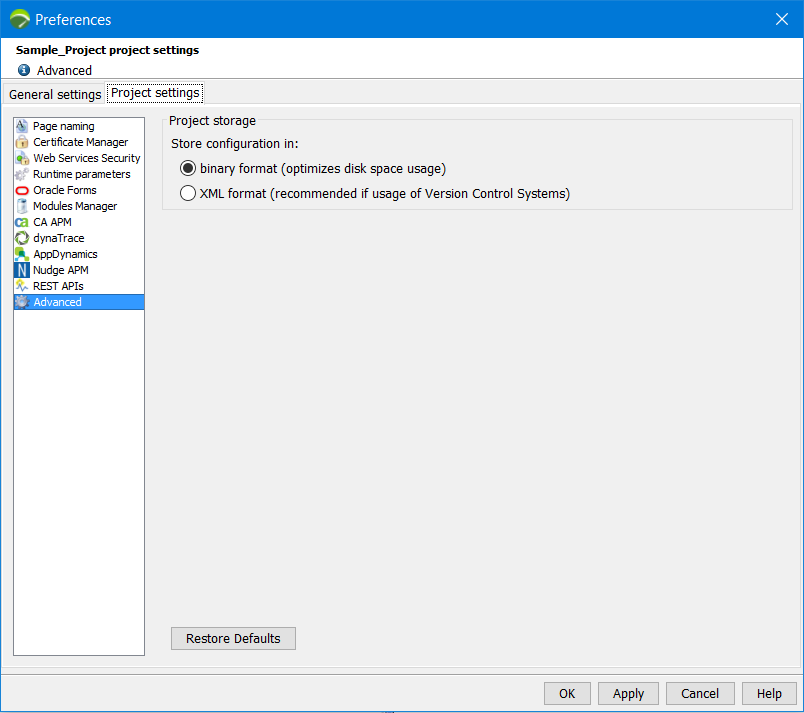This screenshot has width=804, height=713.
Task: Select binary format storage option
Action: coord(188,169)
